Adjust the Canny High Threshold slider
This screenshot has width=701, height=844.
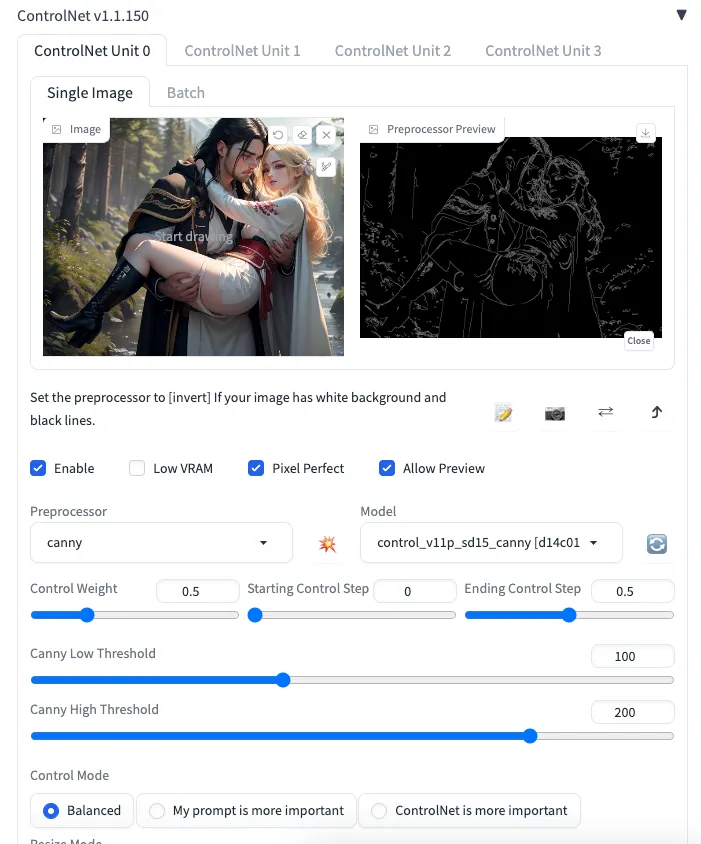pyautogui.click(x=352, y=736)
